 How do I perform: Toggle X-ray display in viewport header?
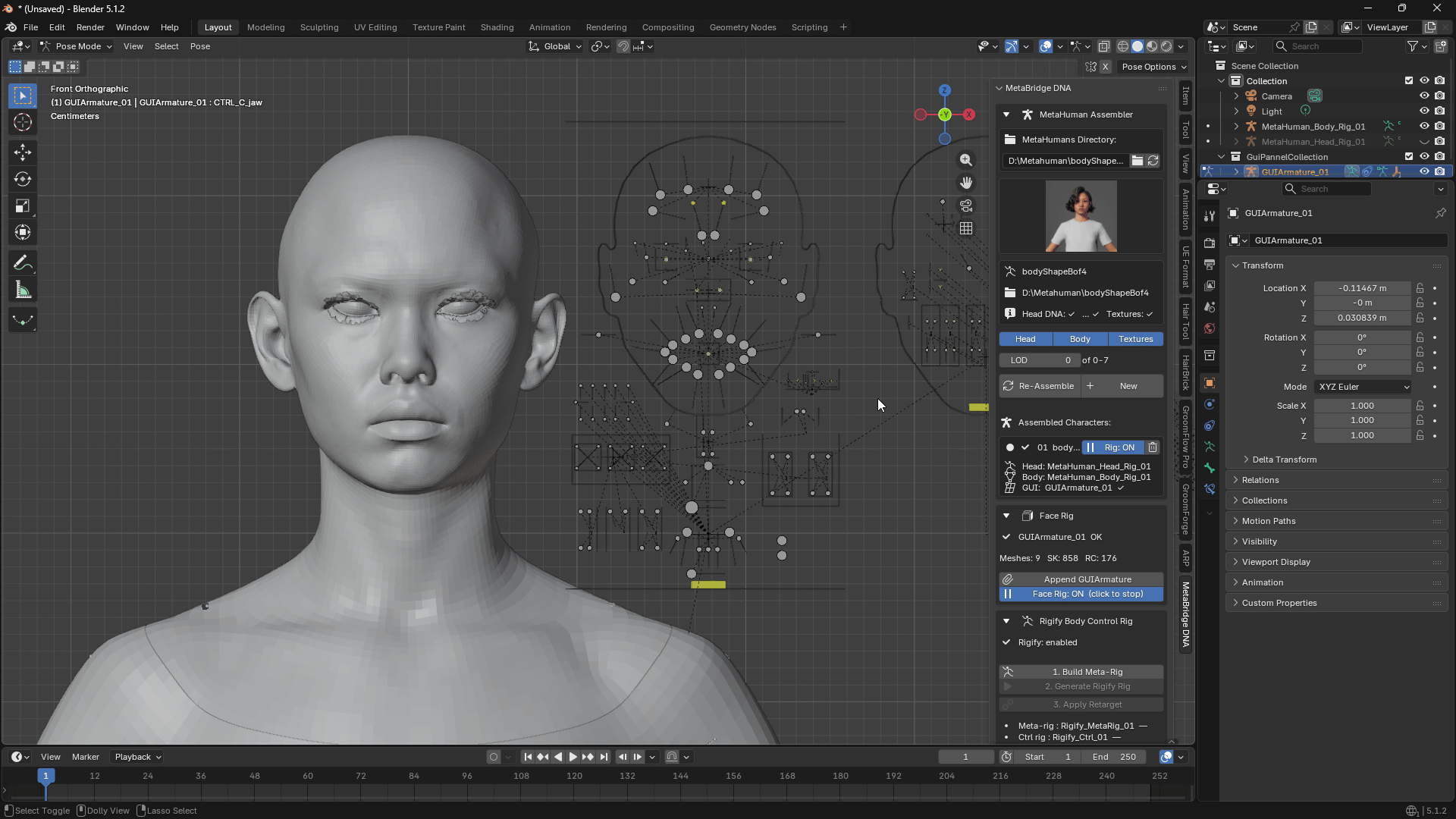(x=1104, y=46)
